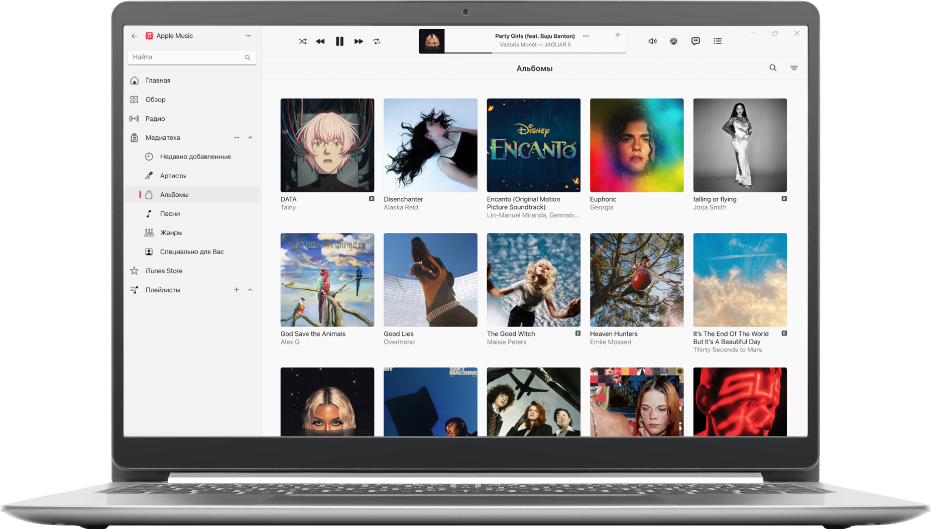This screenshot has width=931, height=529.
Task: Click the search field magnifier icon
Action: tap(248, 58)
